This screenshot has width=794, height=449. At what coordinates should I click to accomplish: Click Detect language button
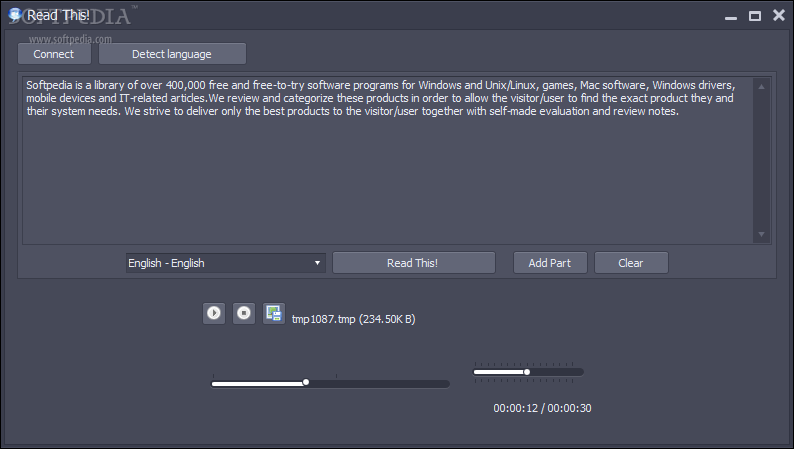(x=172, y=54)
